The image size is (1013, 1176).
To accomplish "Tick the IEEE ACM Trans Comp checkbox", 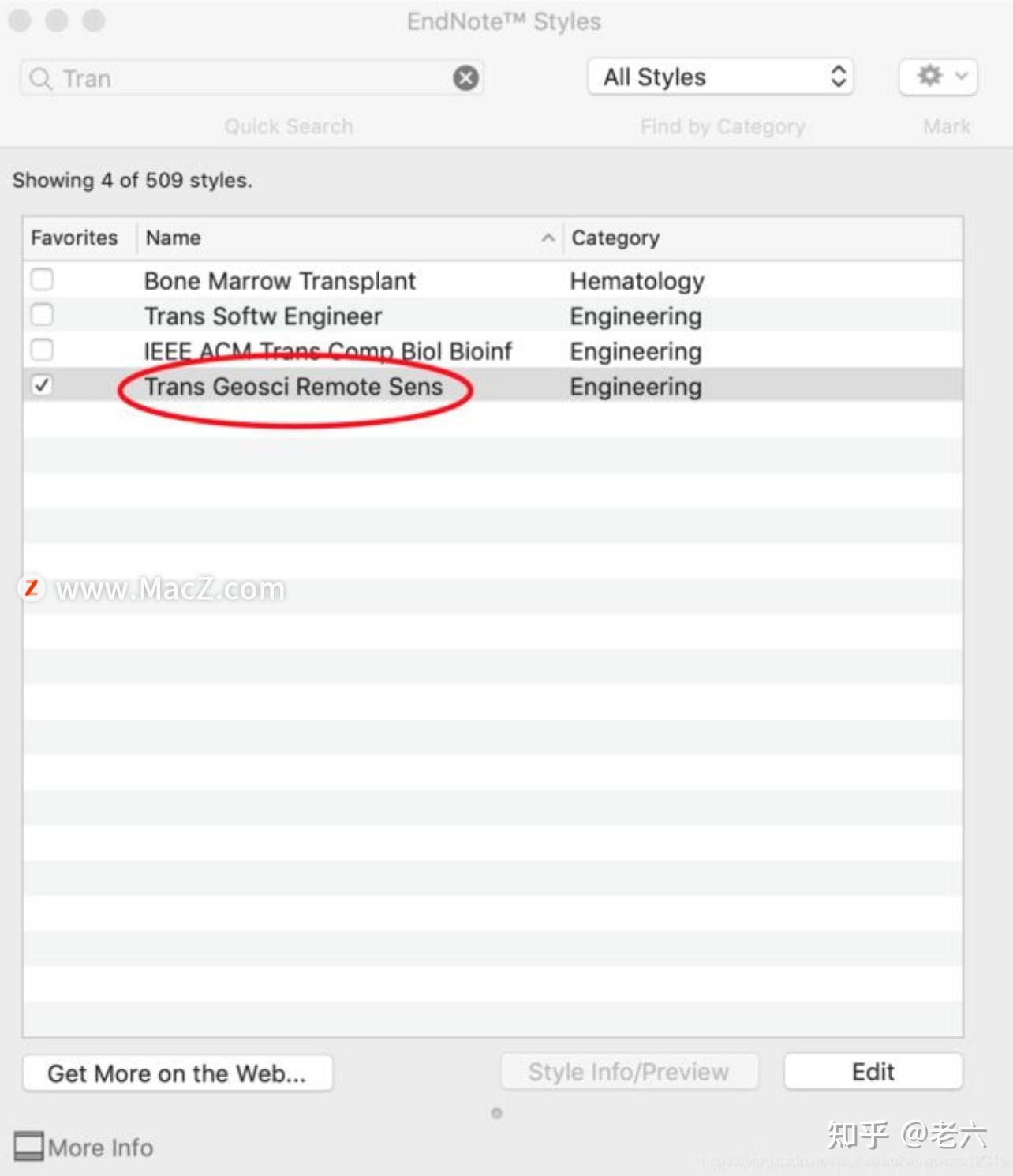I will pos(42,349).
